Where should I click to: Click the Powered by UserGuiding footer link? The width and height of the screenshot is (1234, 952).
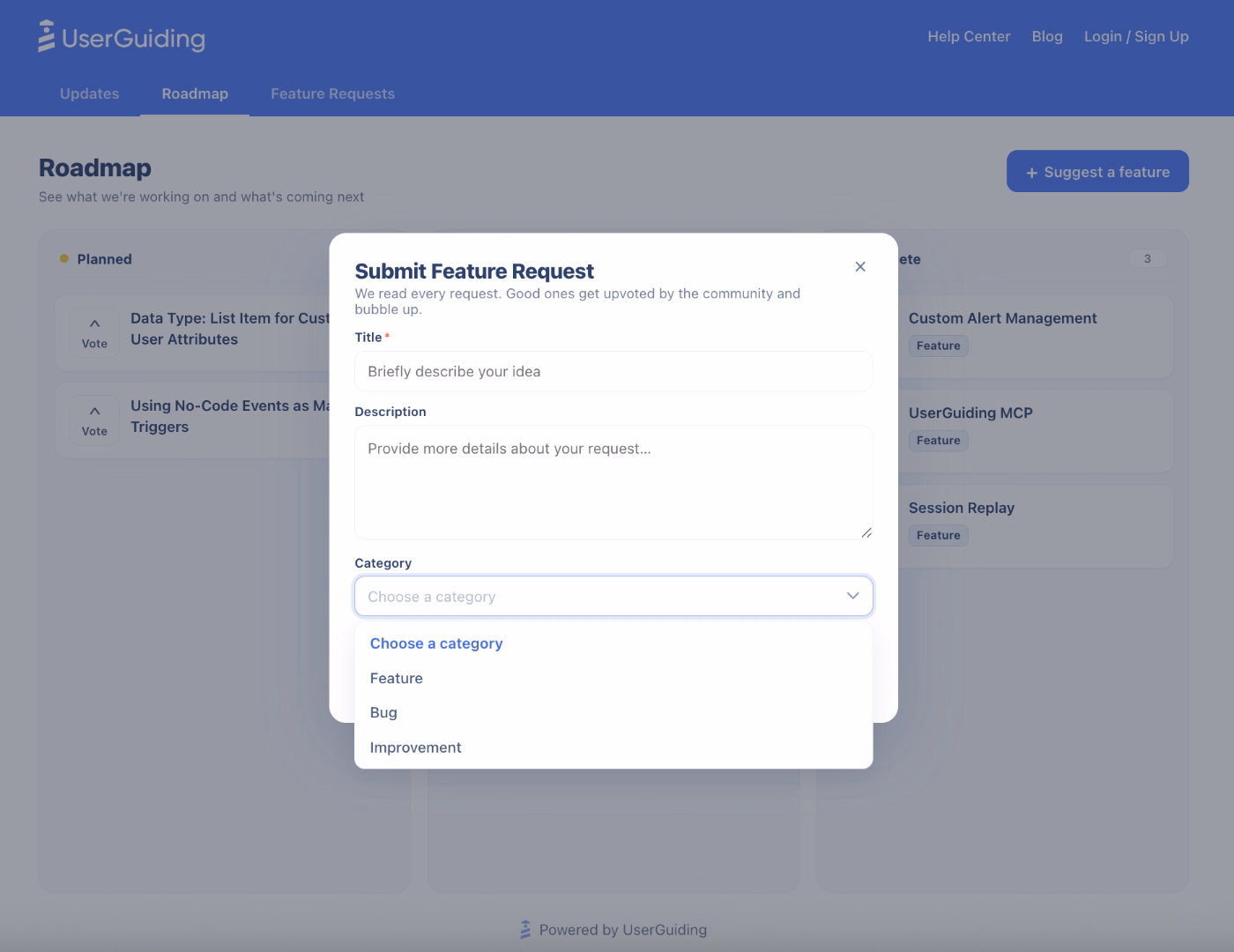[613, 929]
